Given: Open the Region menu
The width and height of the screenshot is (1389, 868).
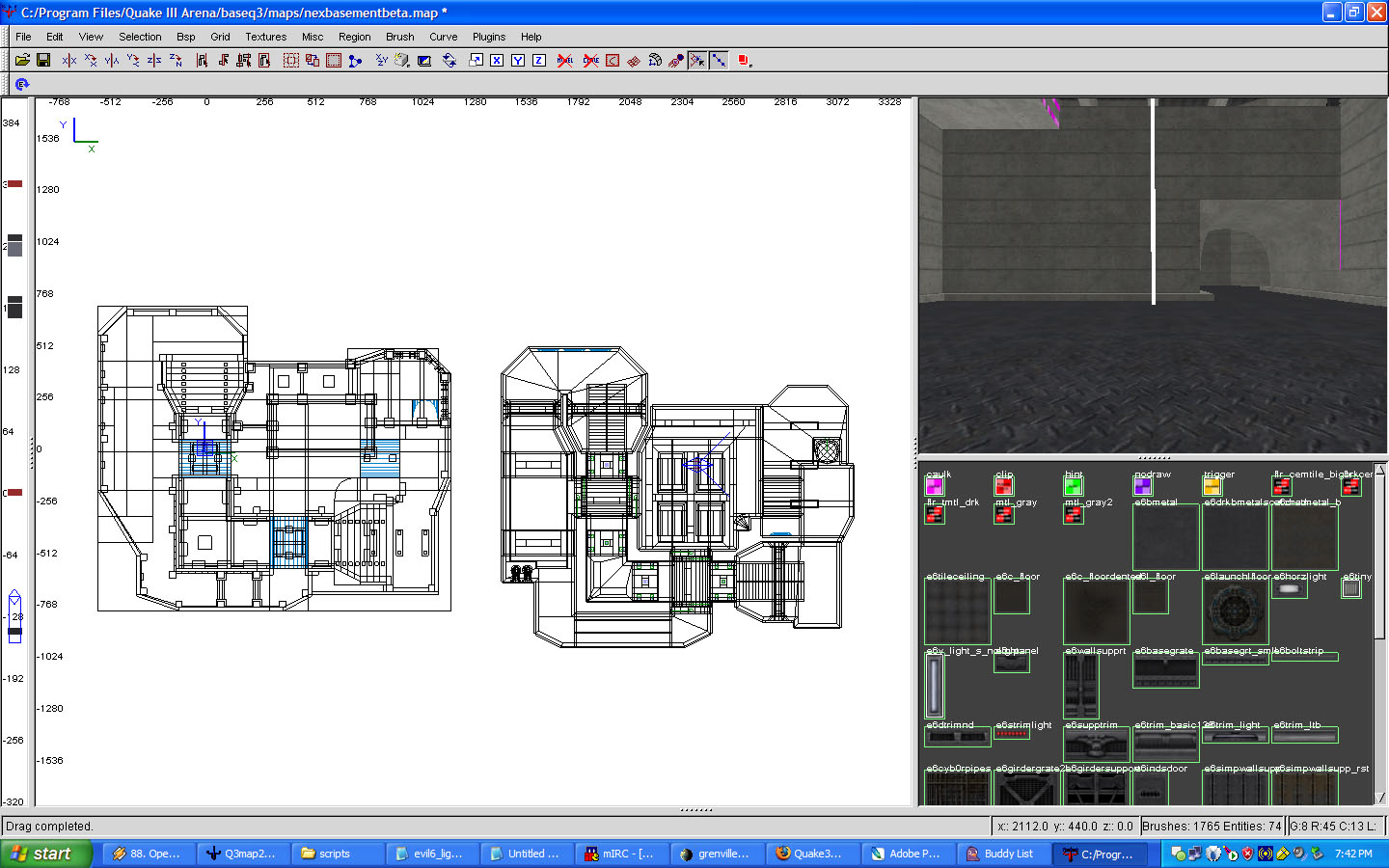Looking at the screenshot, I should [354, 37].
